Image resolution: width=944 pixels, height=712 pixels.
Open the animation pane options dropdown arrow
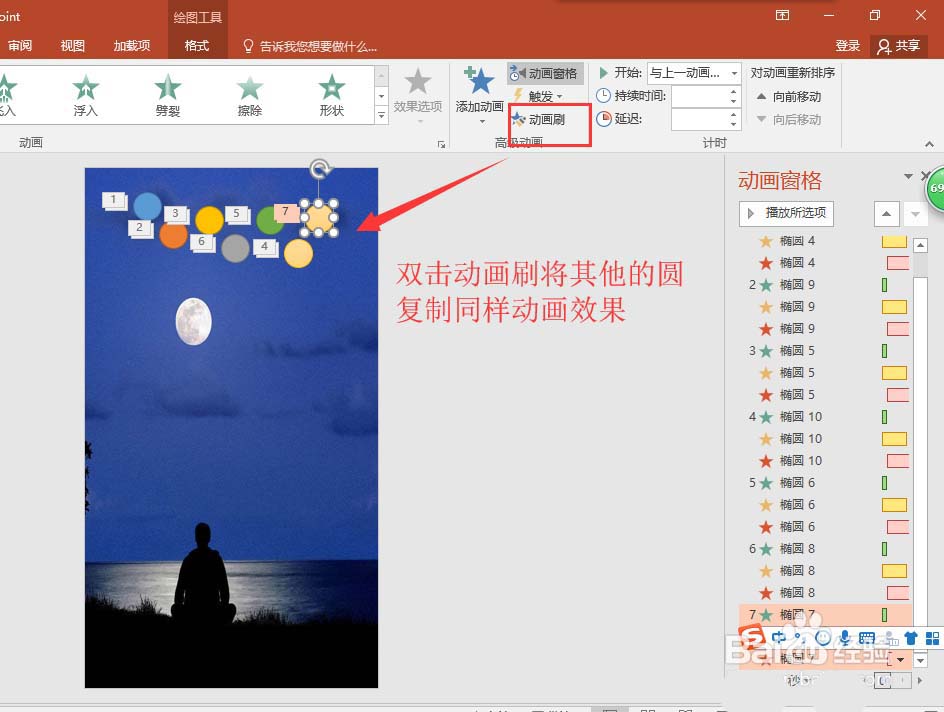908,176
